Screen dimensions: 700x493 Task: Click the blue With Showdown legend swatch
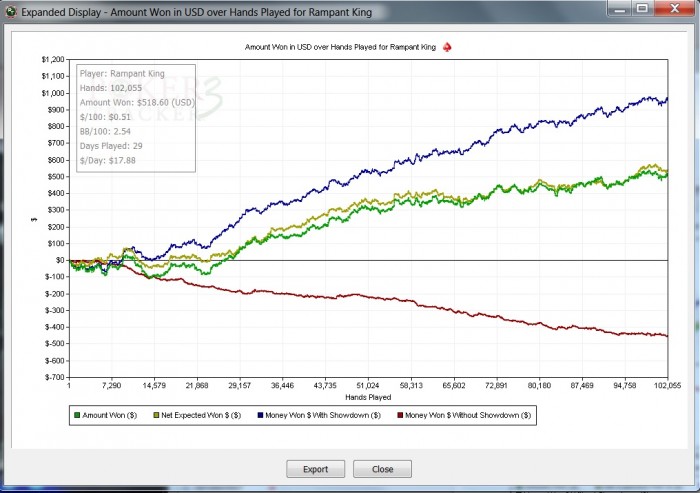[260, 415]
